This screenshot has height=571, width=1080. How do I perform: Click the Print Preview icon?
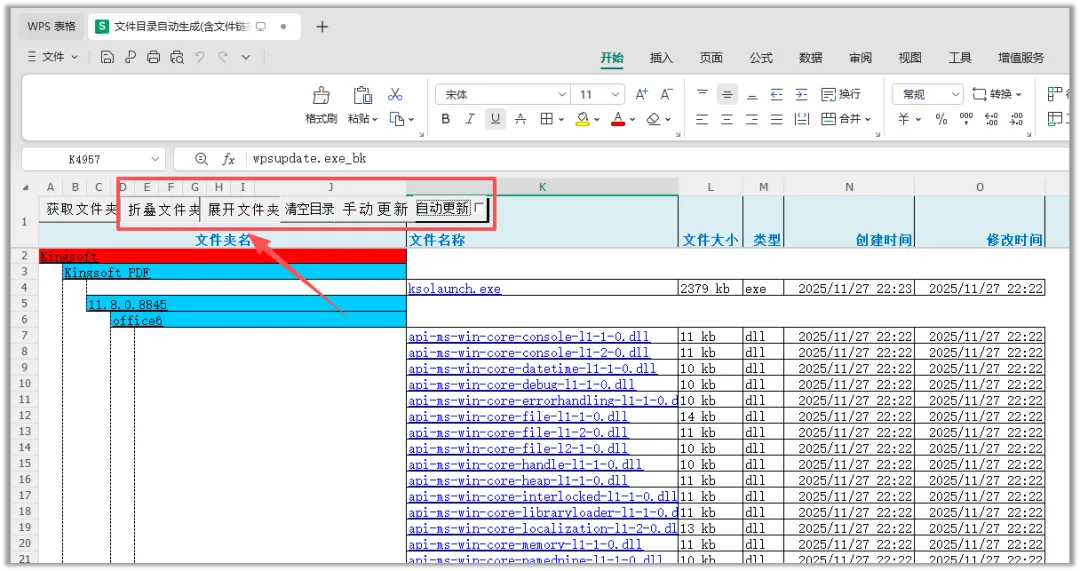(x=177, y=57)
